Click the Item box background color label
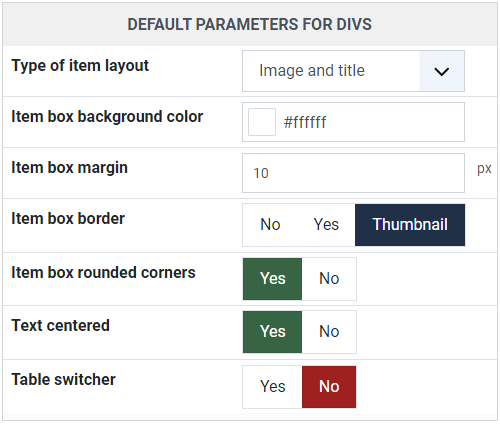Screen dimensions: 500x424 click(107, 117)
